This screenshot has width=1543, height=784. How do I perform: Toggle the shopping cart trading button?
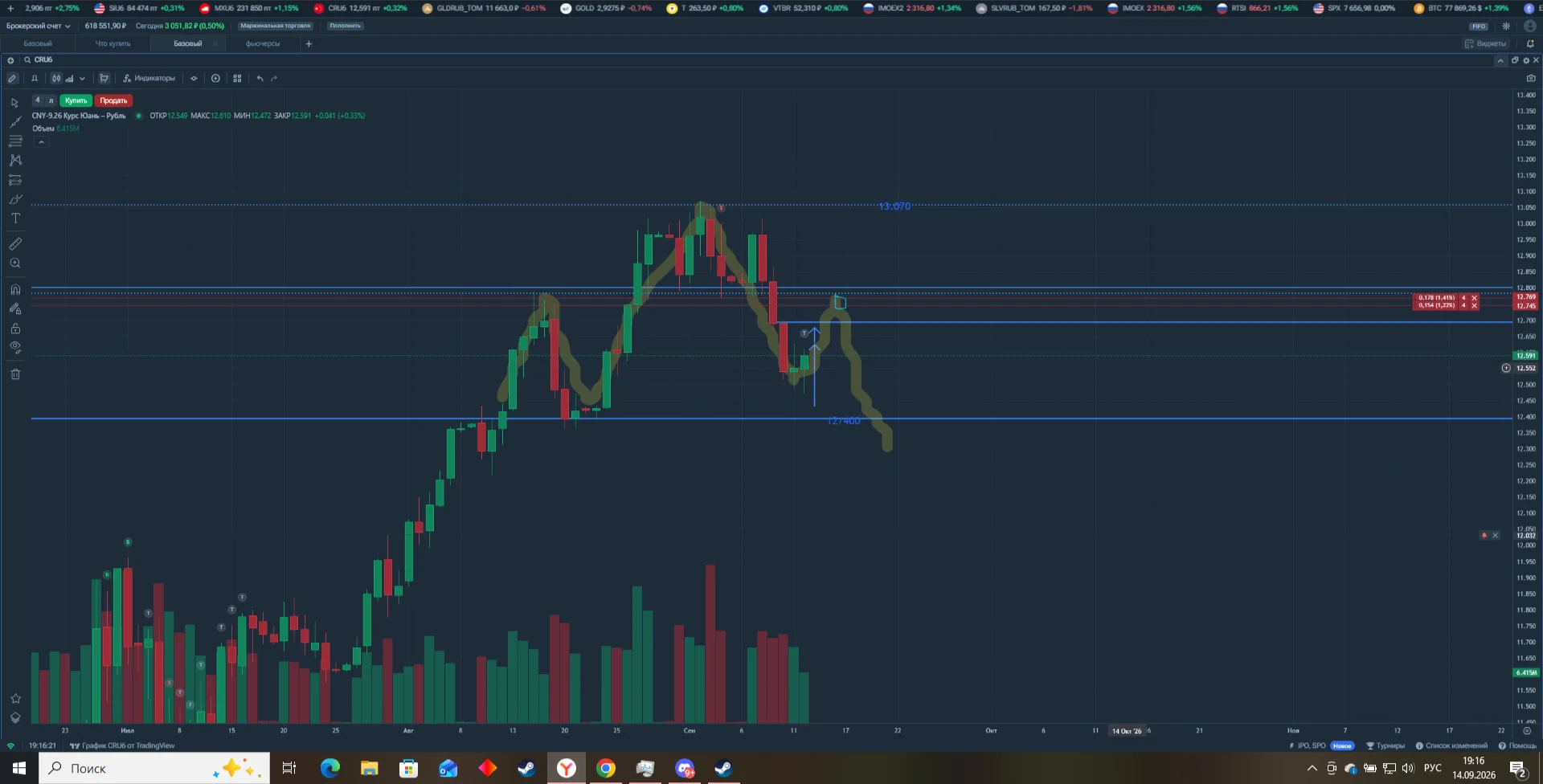pyautogui.click(x=104, y=79)
